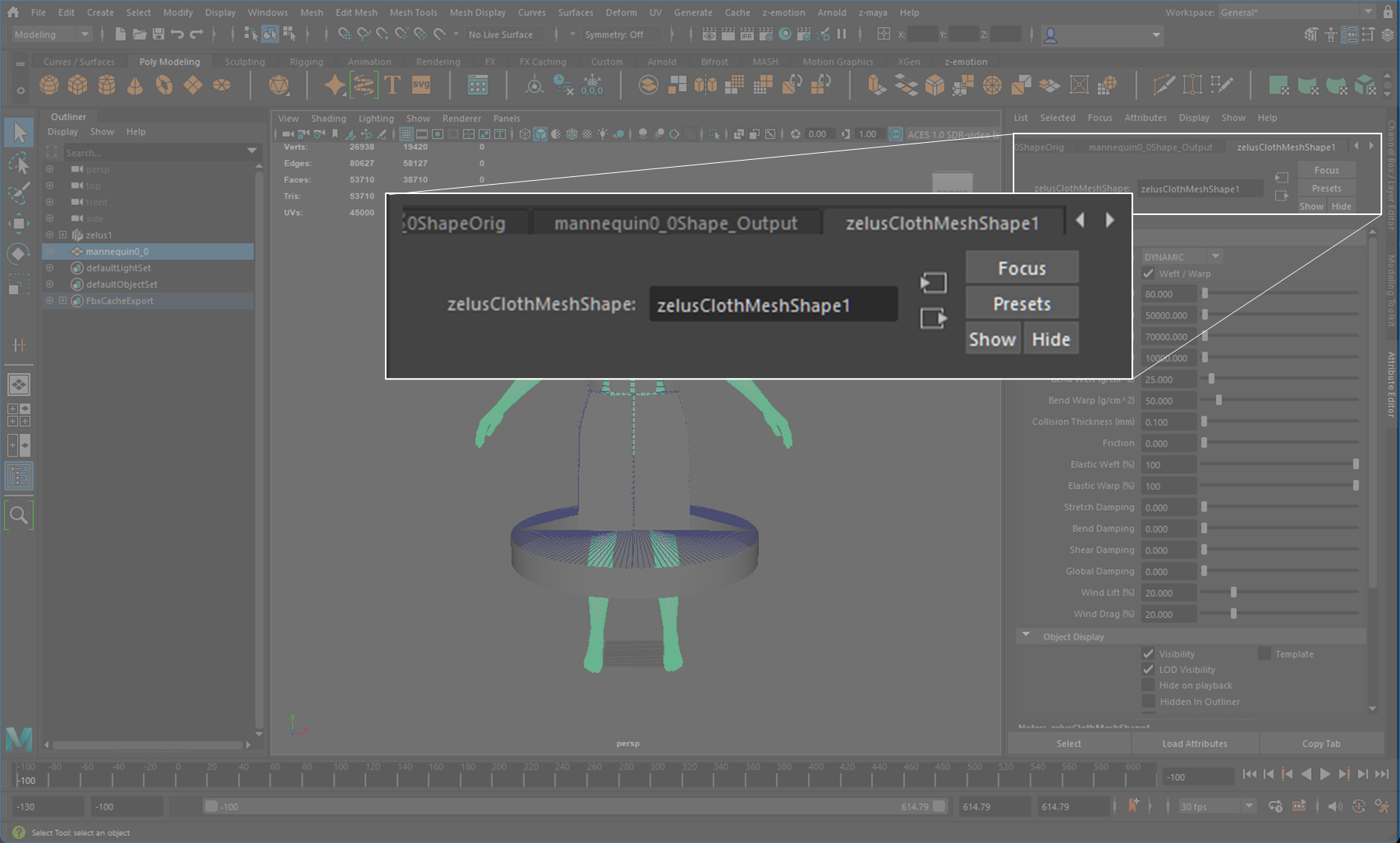1400x843 pixels.
Task: Create a polygon cone from the shelf
Action: pyautogui.click(x=135, y=85)
